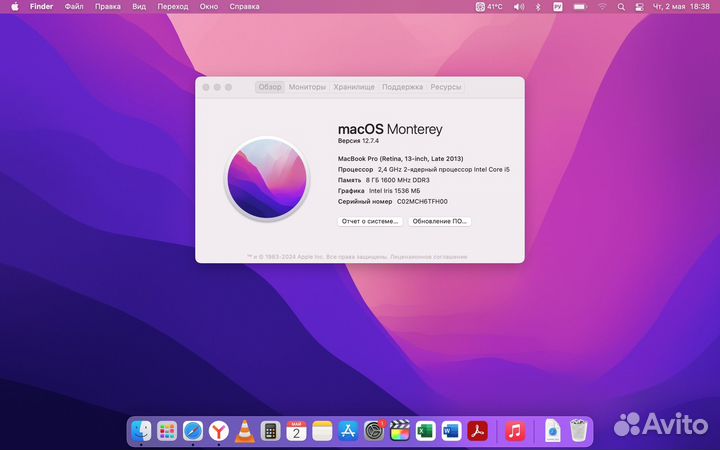
Task: Open Calculator from the Dock
Action: pyautogui.click(x=270, y=431)
